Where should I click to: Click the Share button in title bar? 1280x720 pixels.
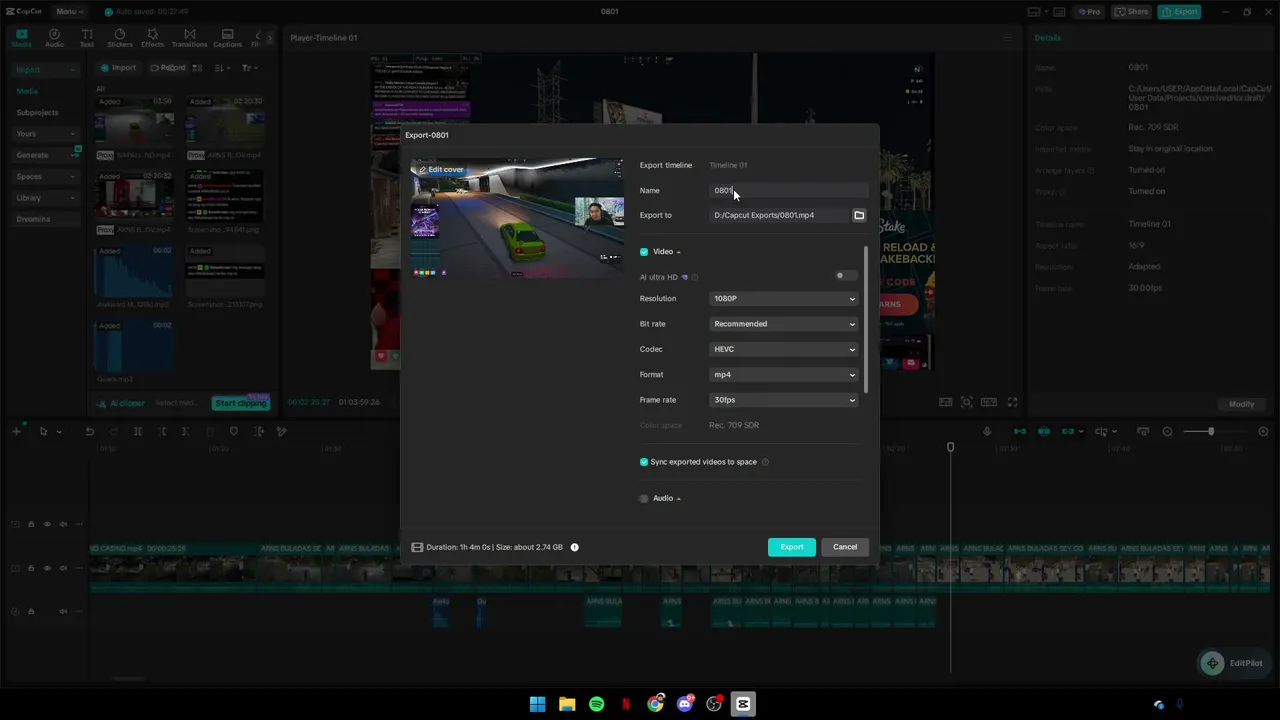[x=1132, y=12]
